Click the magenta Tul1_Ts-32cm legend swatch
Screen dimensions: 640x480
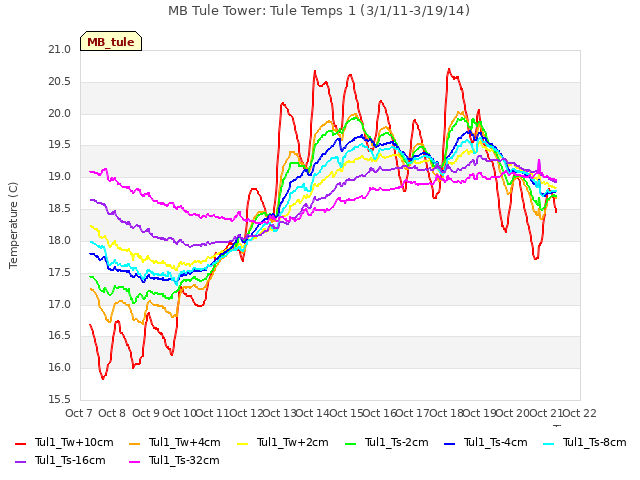point(134,461)
